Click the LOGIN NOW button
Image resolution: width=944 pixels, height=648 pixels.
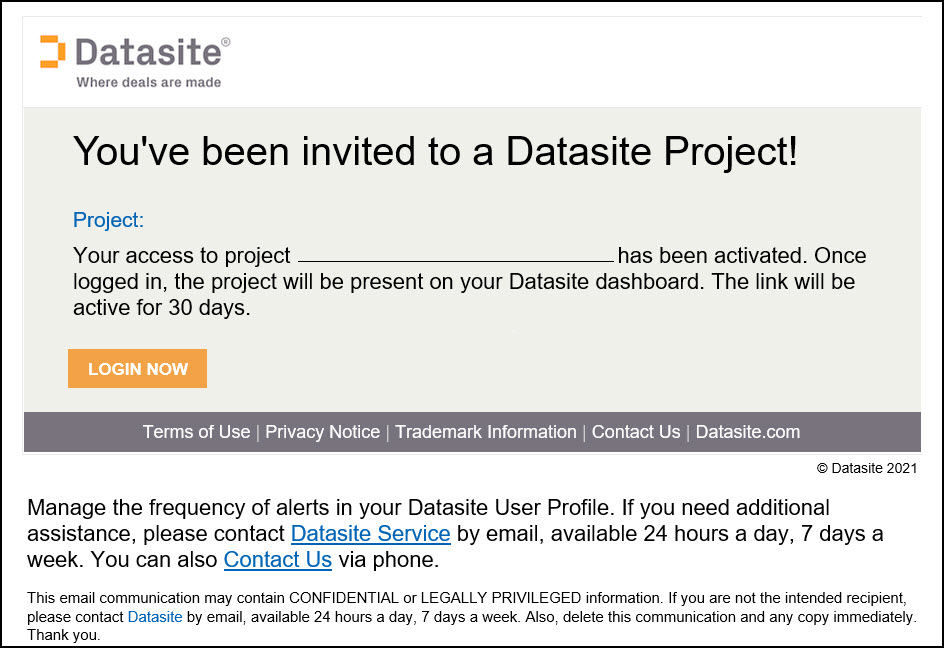137,368
